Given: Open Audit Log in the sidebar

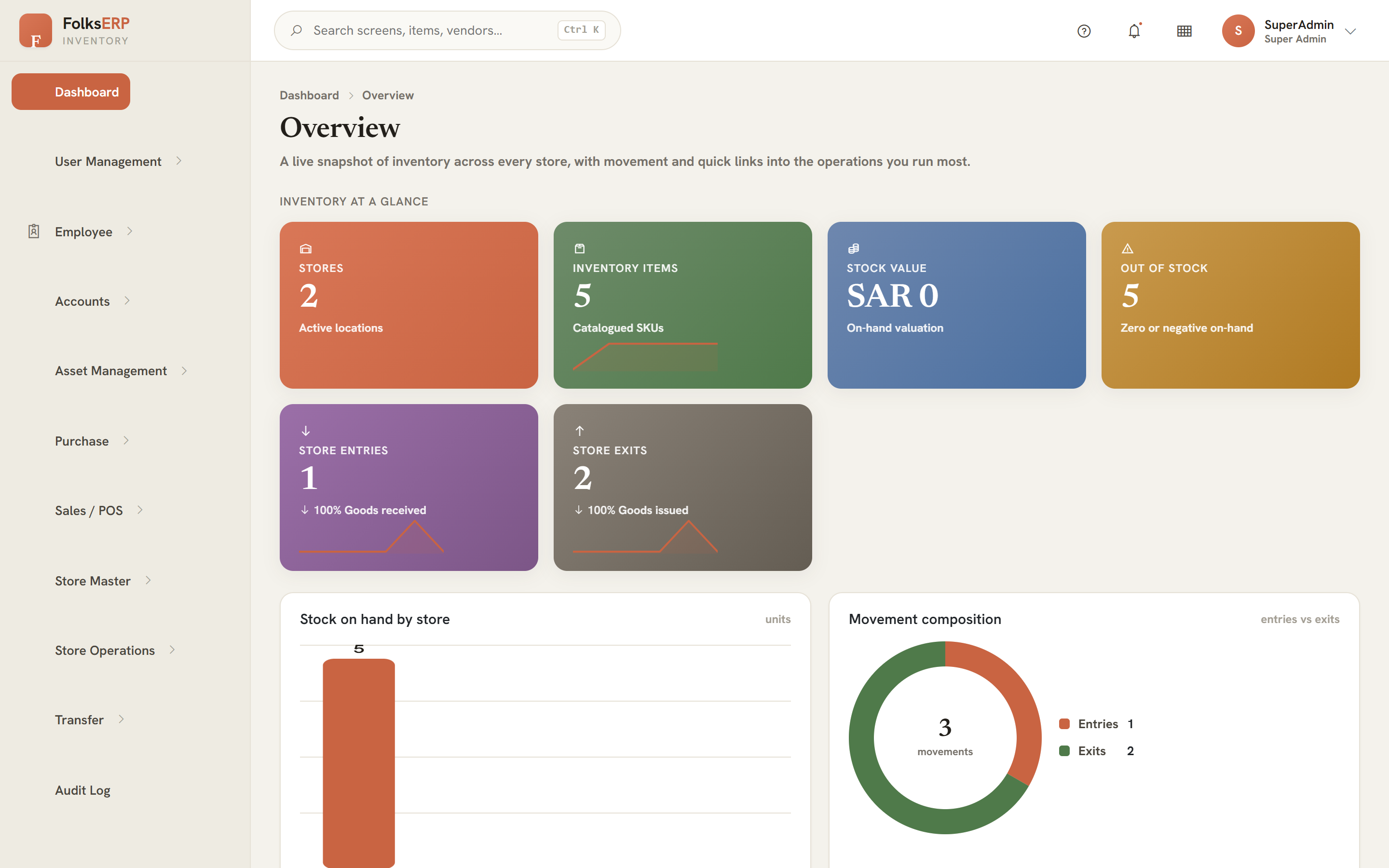Looking at the screenshot, I should [82, 790].
